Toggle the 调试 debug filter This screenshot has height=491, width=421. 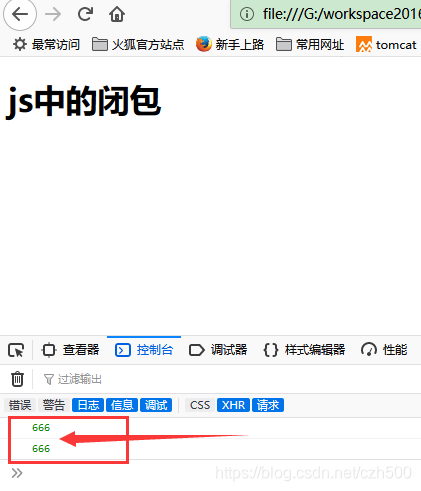coord(156,405)
